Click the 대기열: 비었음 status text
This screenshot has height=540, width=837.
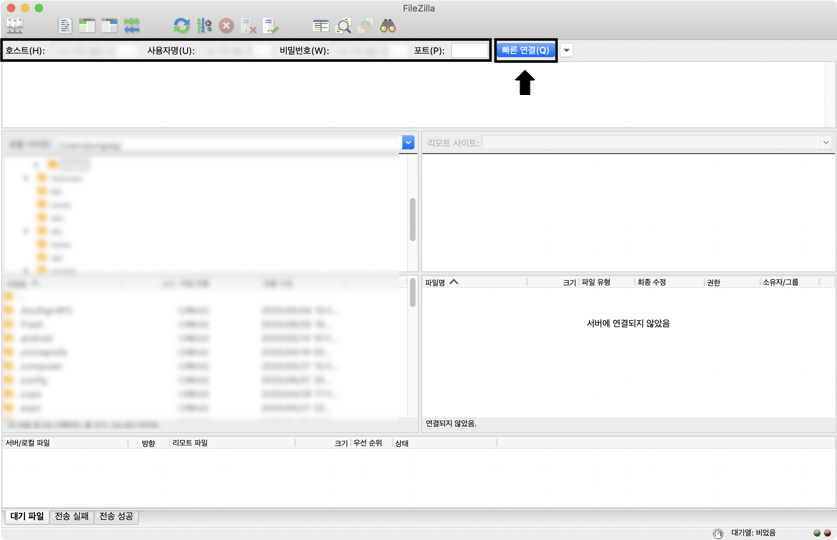(x=753, y=533)
